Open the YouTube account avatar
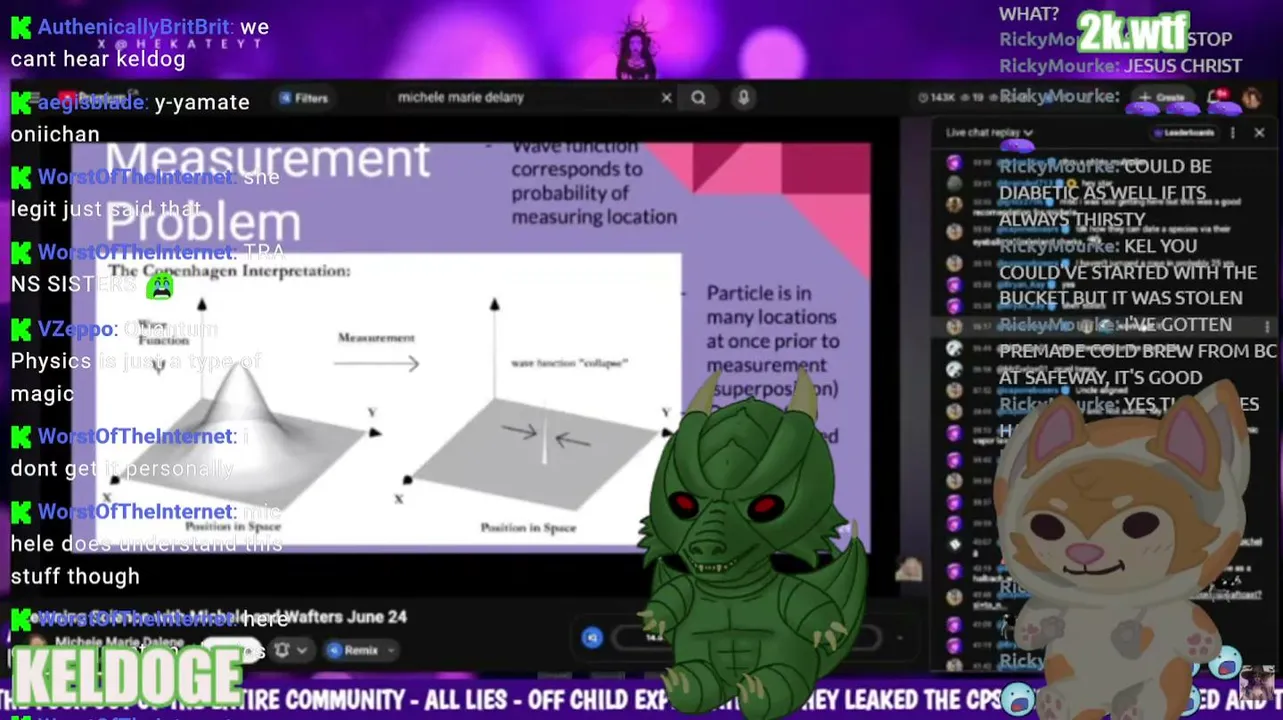The width and height of the screenshot is (1283, 720). point(1251,97)
